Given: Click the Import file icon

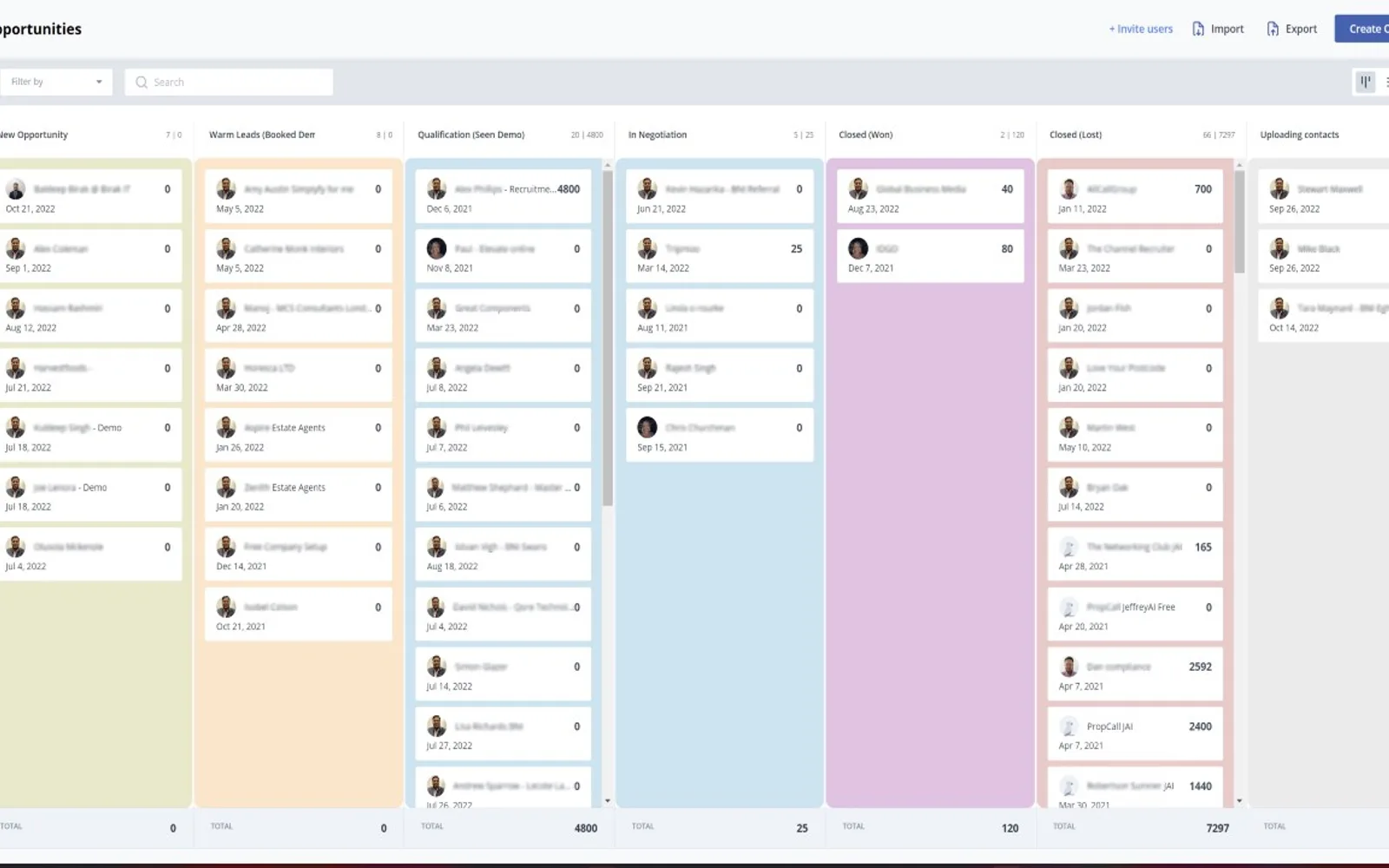Looking at the screenshot, I should [1198, 29].
